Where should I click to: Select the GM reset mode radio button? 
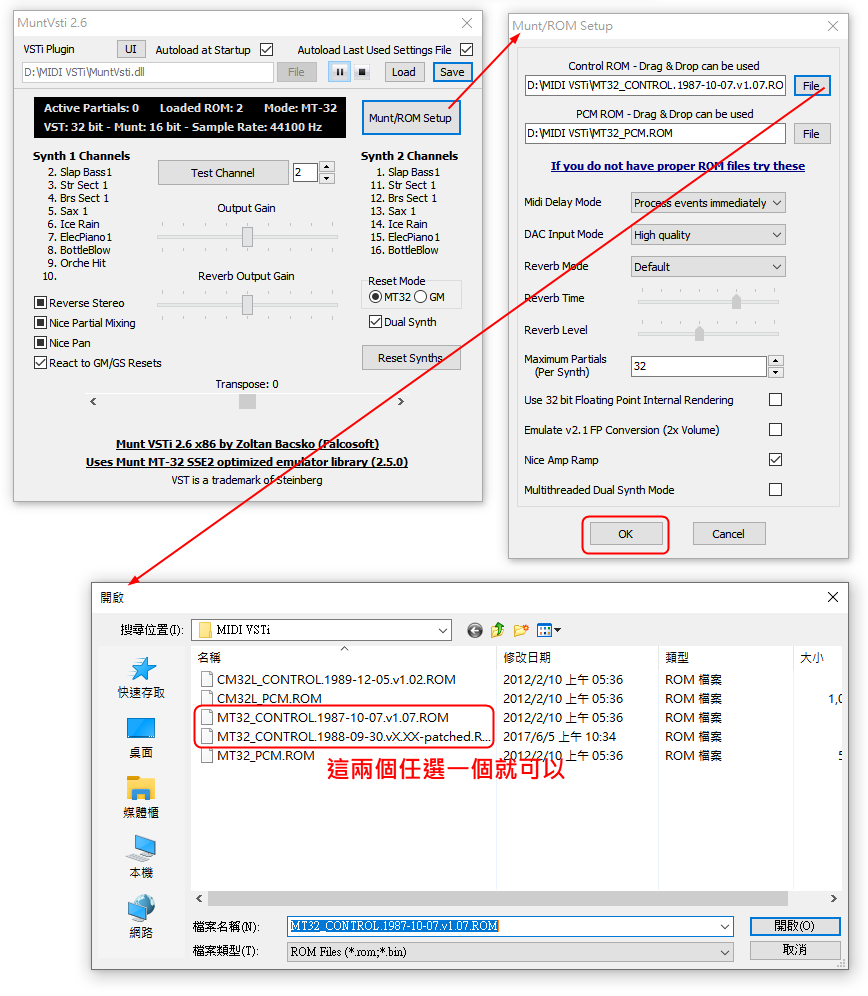click(421, 297)
